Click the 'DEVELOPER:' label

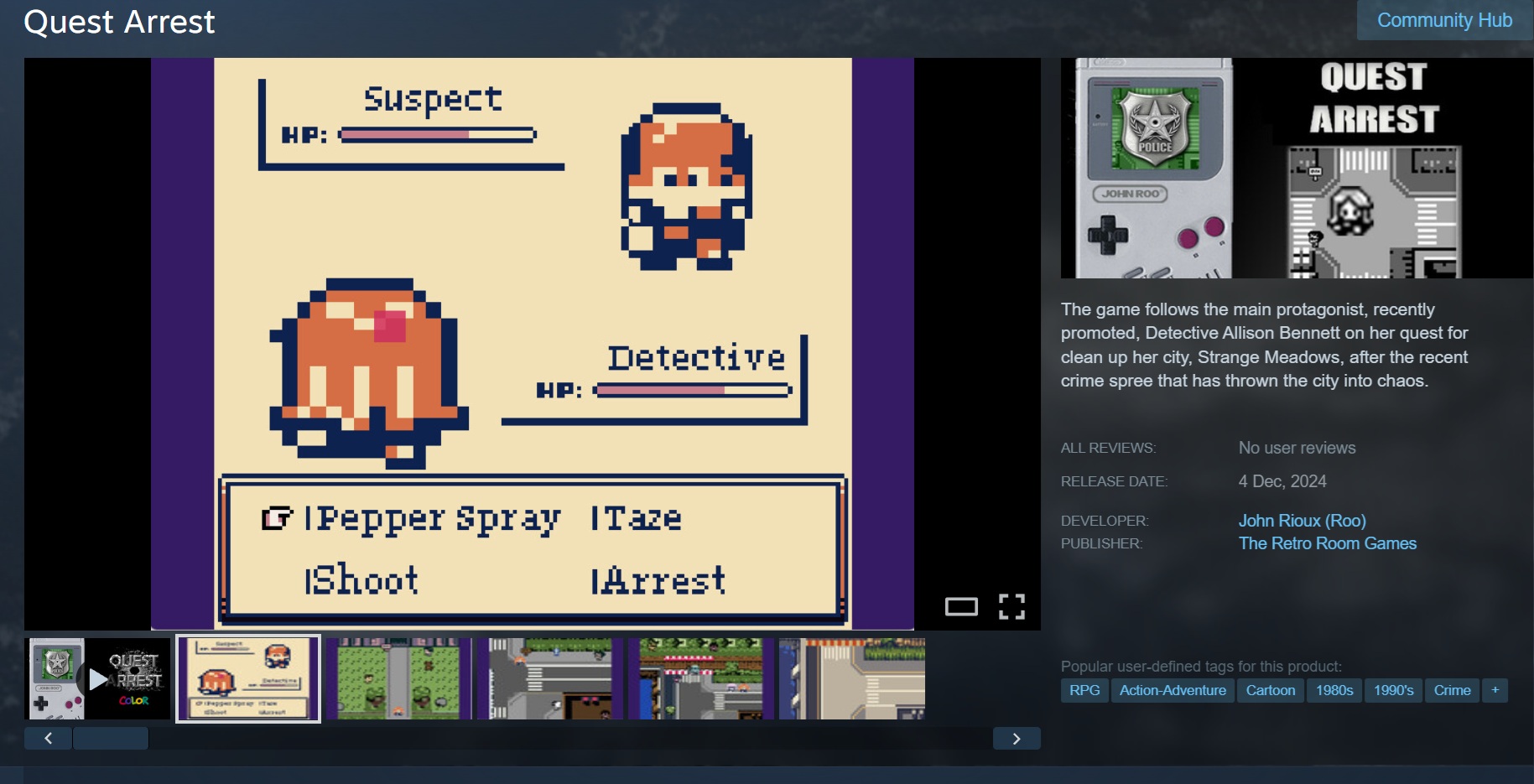(x=1105, y=521)
